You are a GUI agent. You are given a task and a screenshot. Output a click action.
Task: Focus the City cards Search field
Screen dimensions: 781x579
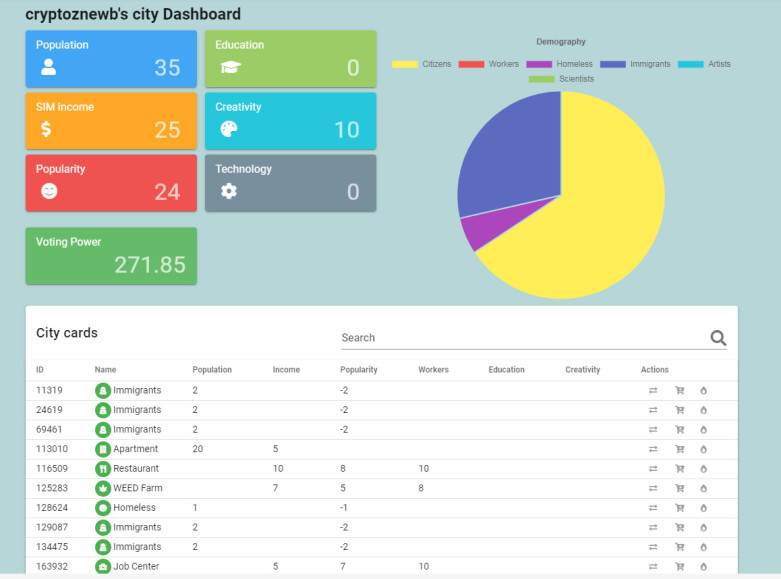(523, 338)
